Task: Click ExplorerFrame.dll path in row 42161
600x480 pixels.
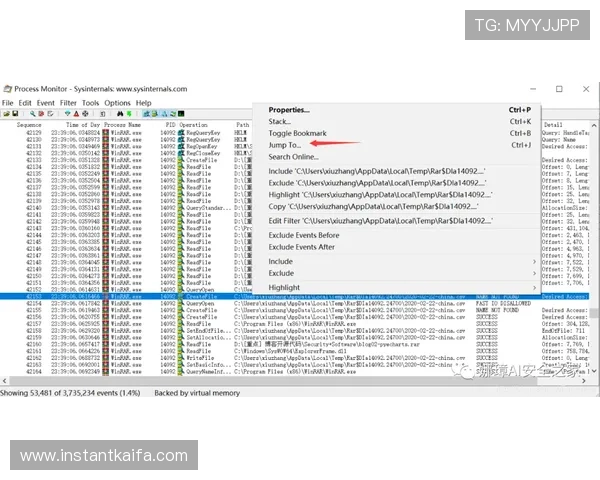Action: (290, 351)
